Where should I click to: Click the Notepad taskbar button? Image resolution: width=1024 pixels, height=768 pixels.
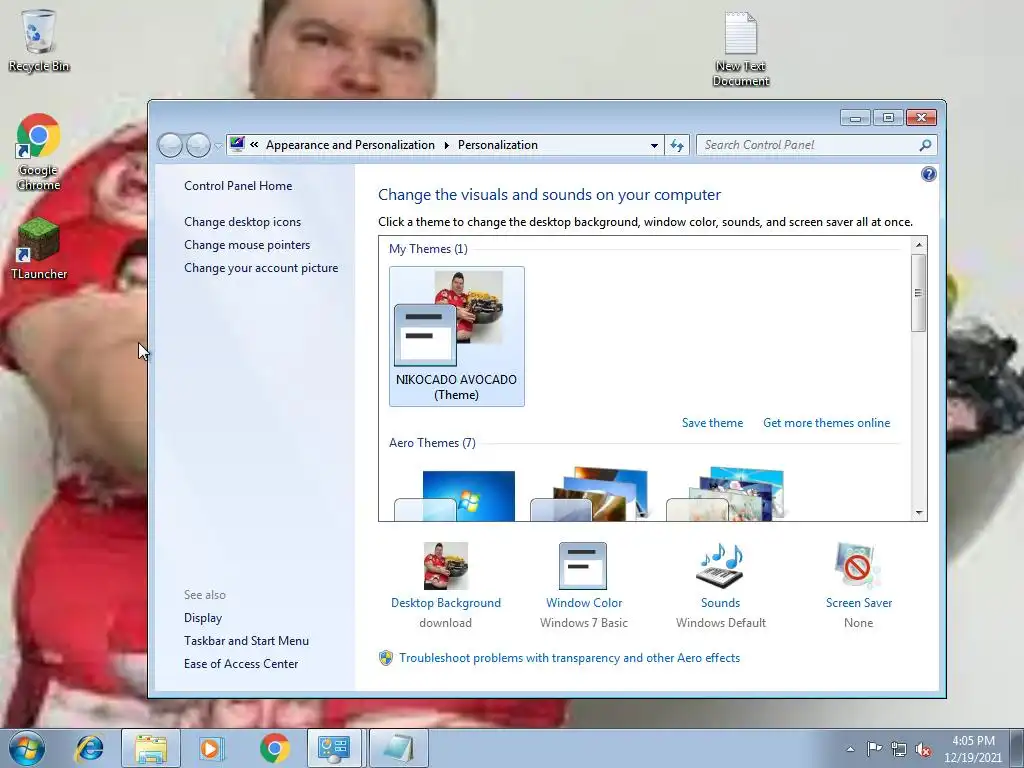pos(398,748)
